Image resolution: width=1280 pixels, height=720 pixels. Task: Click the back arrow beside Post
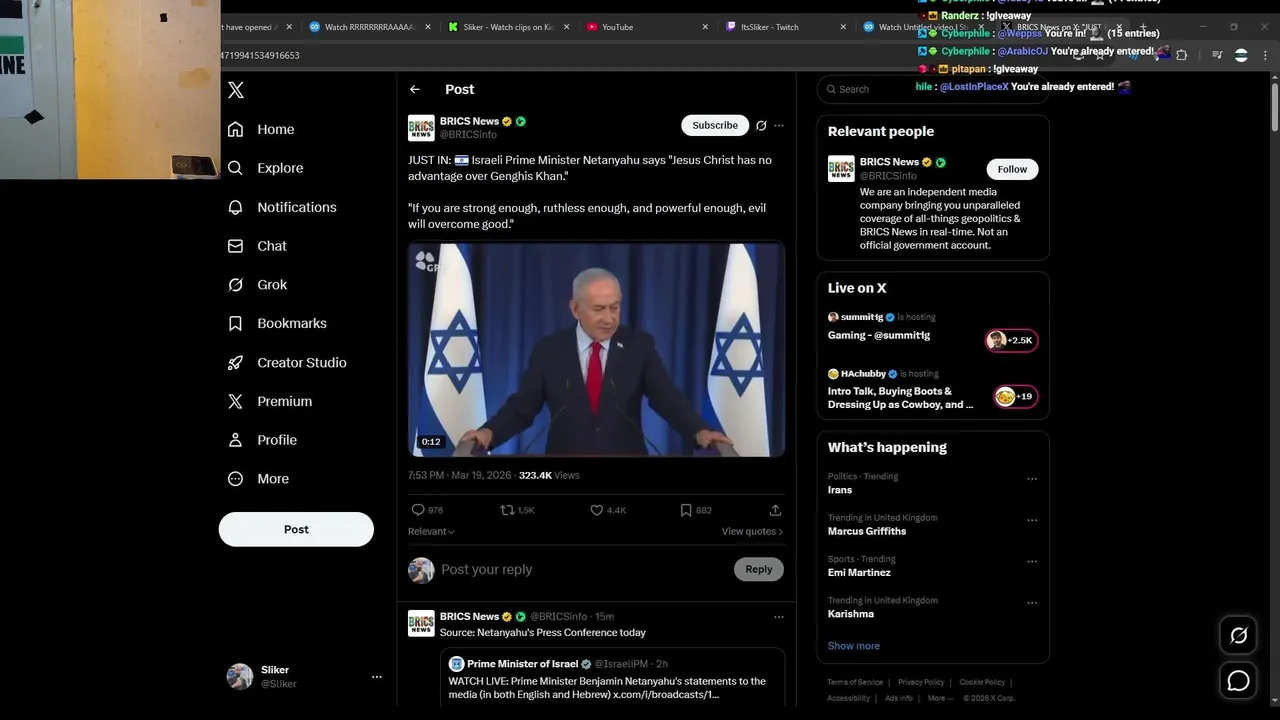tap(415, 89)
